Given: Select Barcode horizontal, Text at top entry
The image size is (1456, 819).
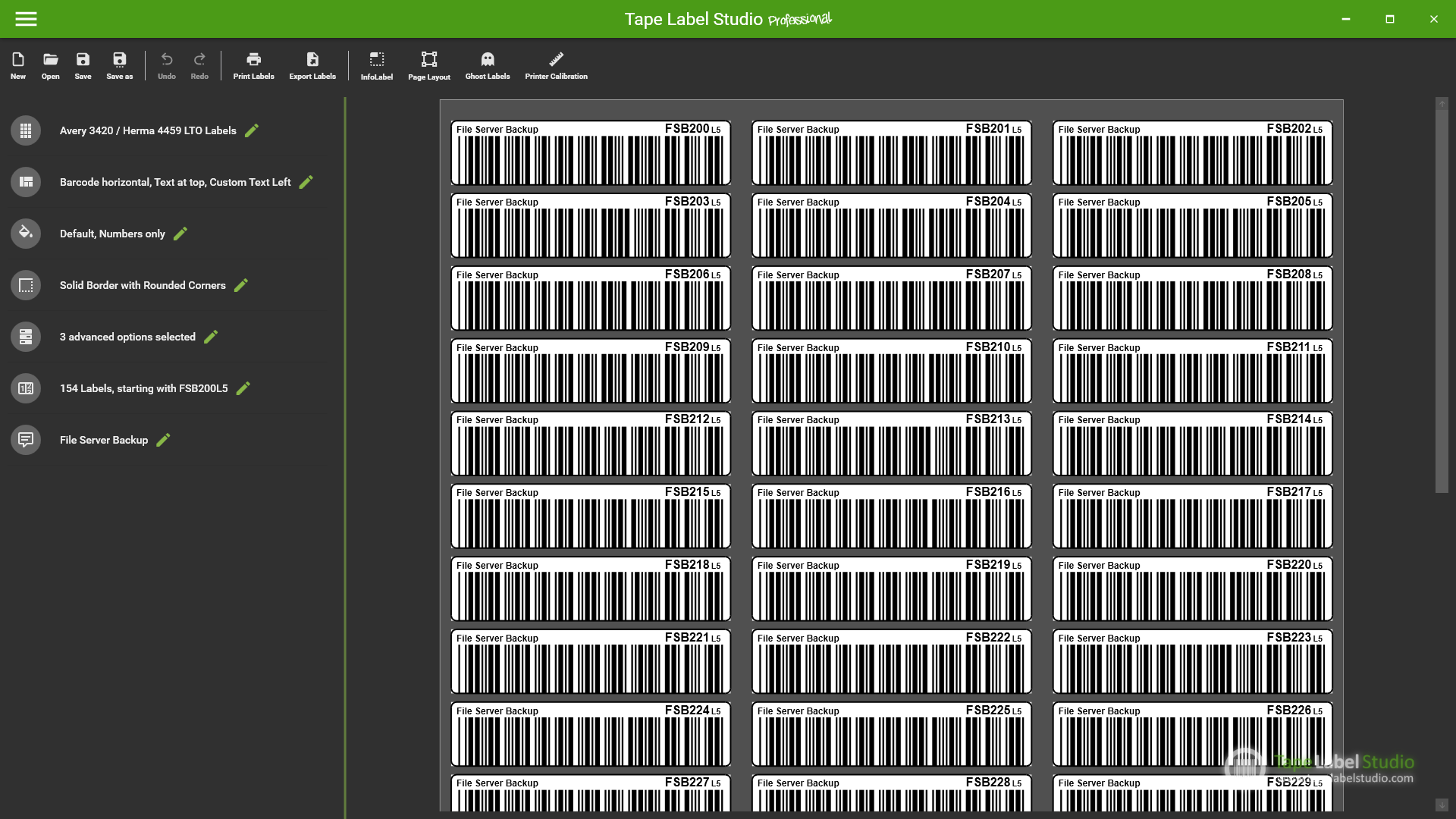Looking at the screenshot, I should tap(175, 182).
